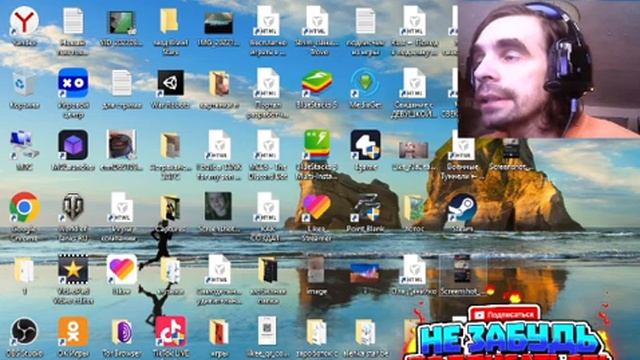Launch the Google Chrome shortcut

pos(24,207)
